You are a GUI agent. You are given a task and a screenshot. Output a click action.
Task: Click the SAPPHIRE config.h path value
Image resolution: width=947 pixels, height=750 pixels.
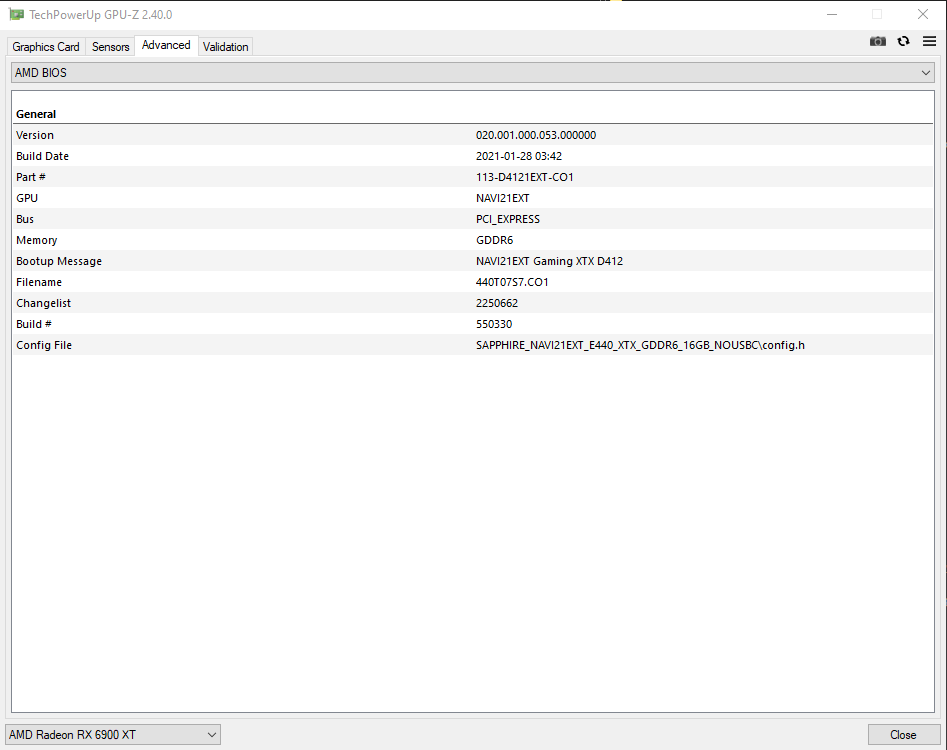[x=640, y=345]
